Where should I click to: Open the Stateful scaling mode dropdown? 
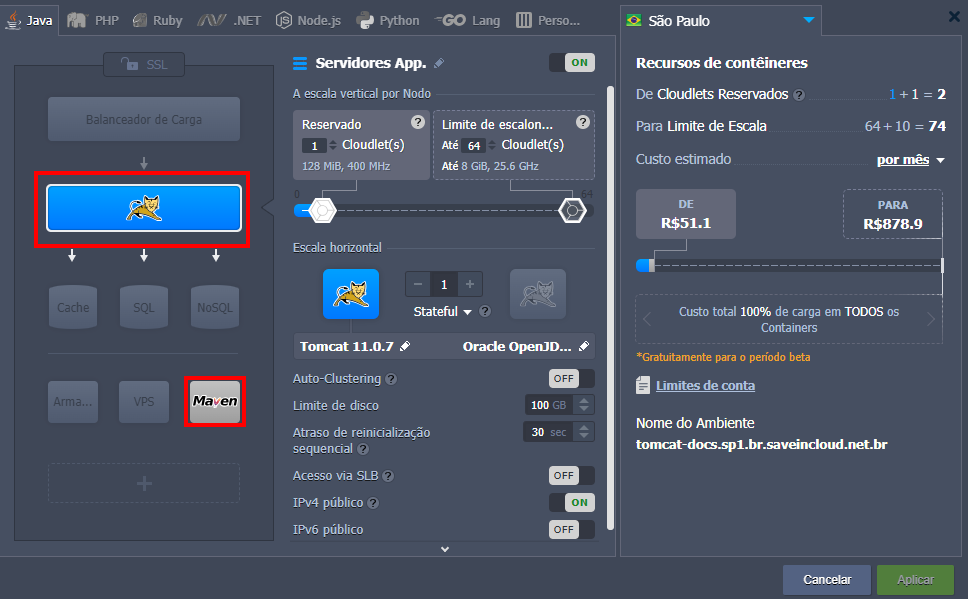442,312
